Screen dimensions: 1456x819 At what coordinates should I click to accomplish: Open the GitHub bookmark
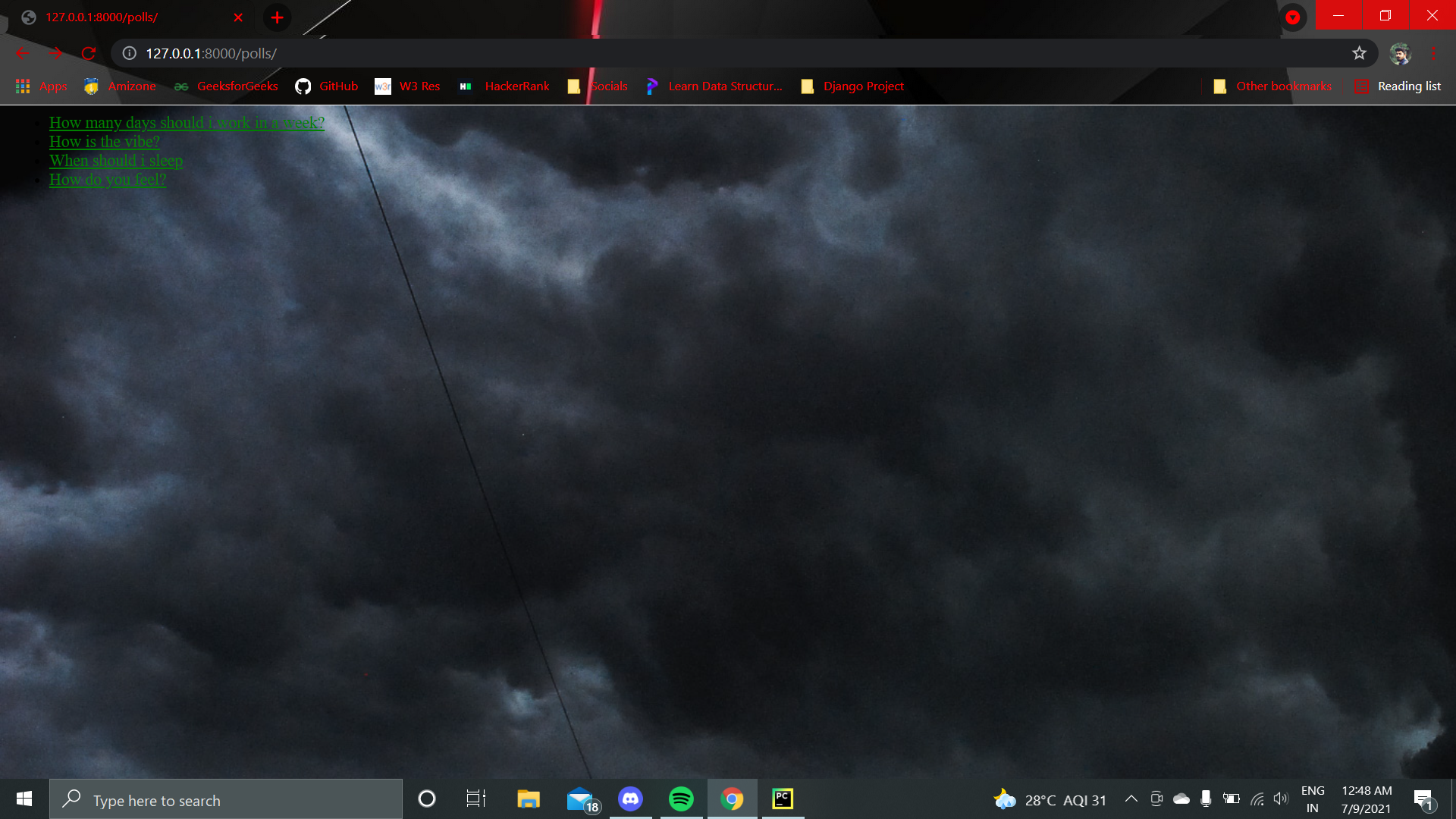(x=327, y=86)
